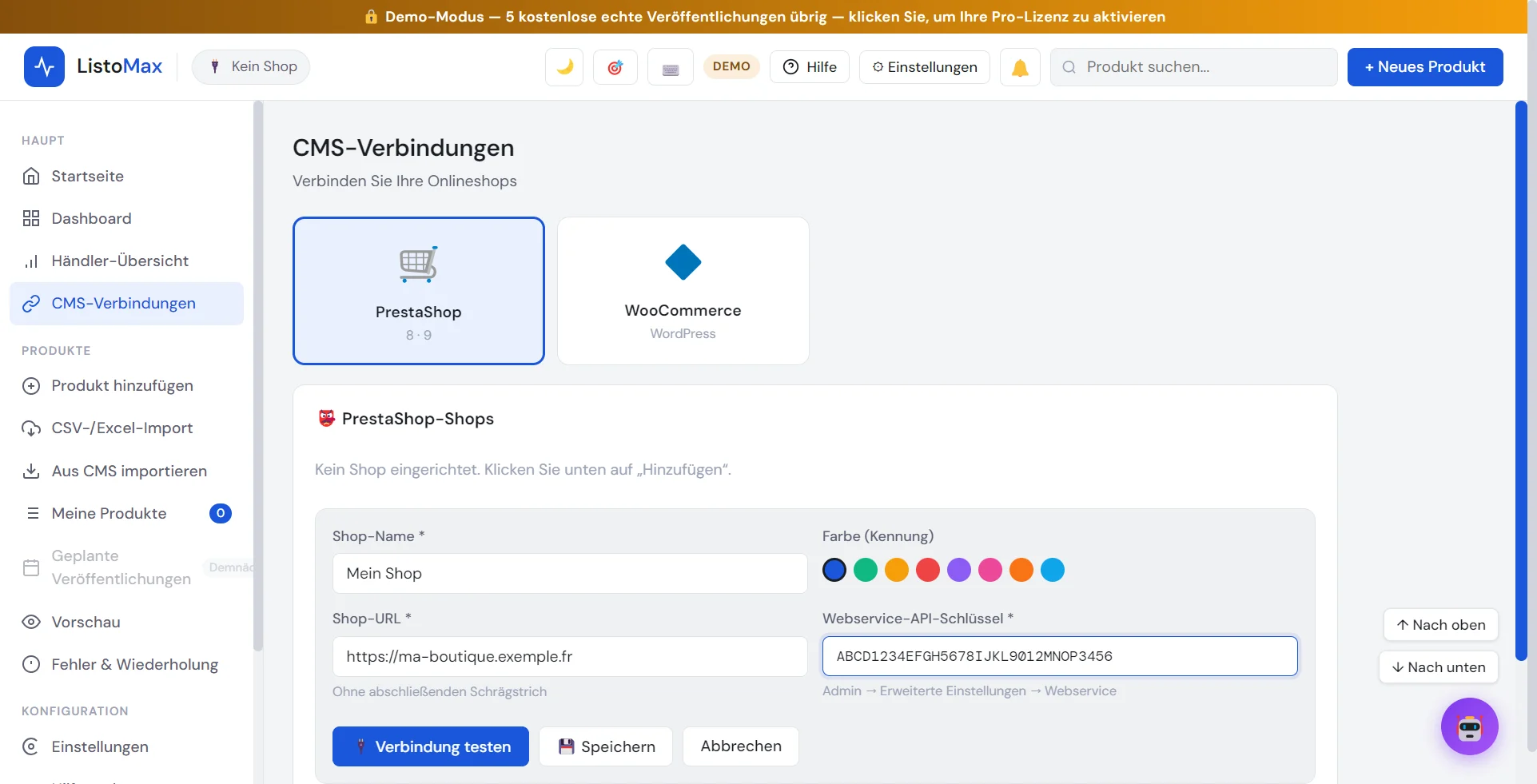
Task: Select CMS-Verbindungen sidebar item
Action: coord(126,304)
